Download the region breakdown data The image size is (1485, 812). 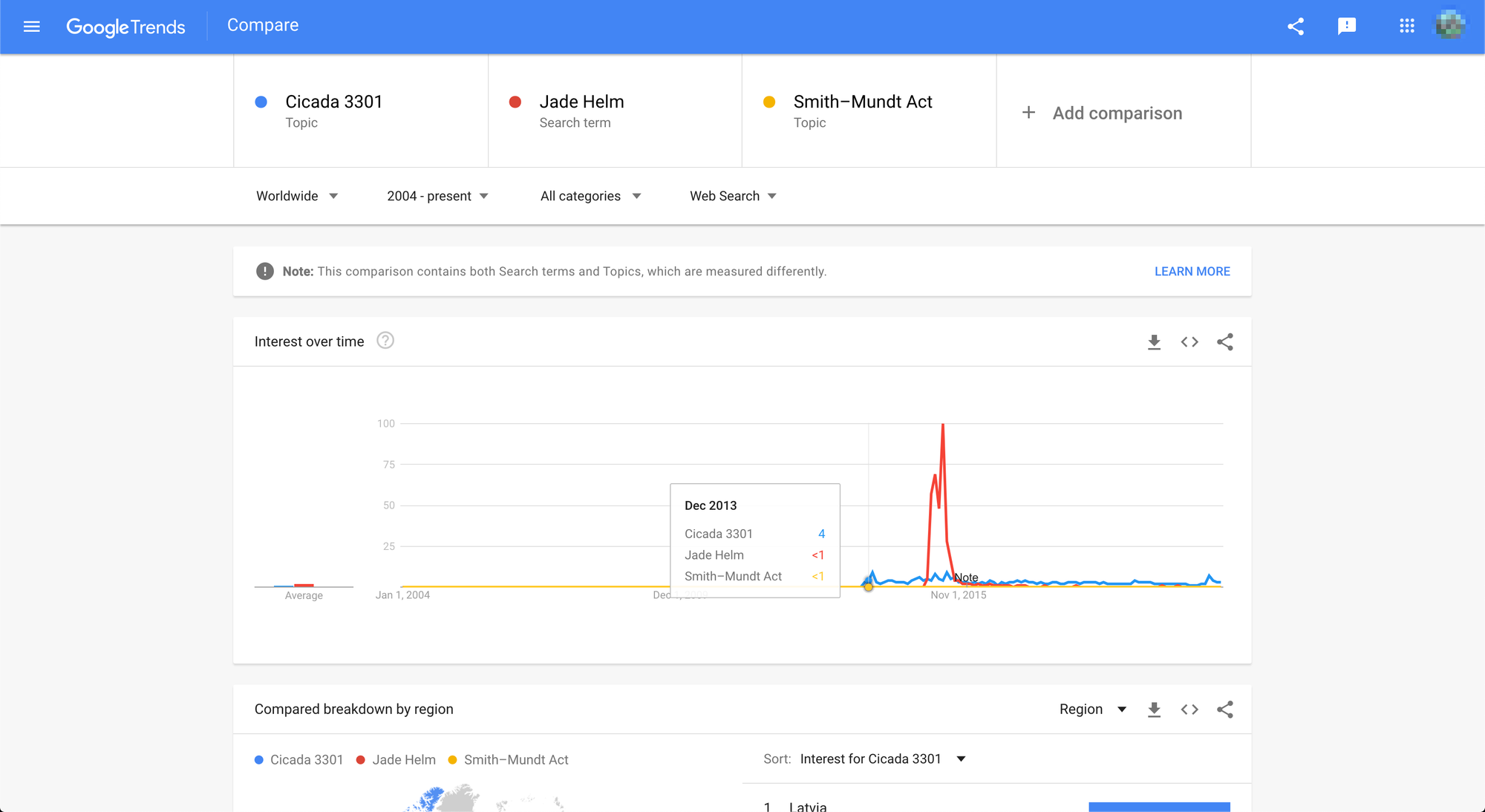[x=1154, y=710]
